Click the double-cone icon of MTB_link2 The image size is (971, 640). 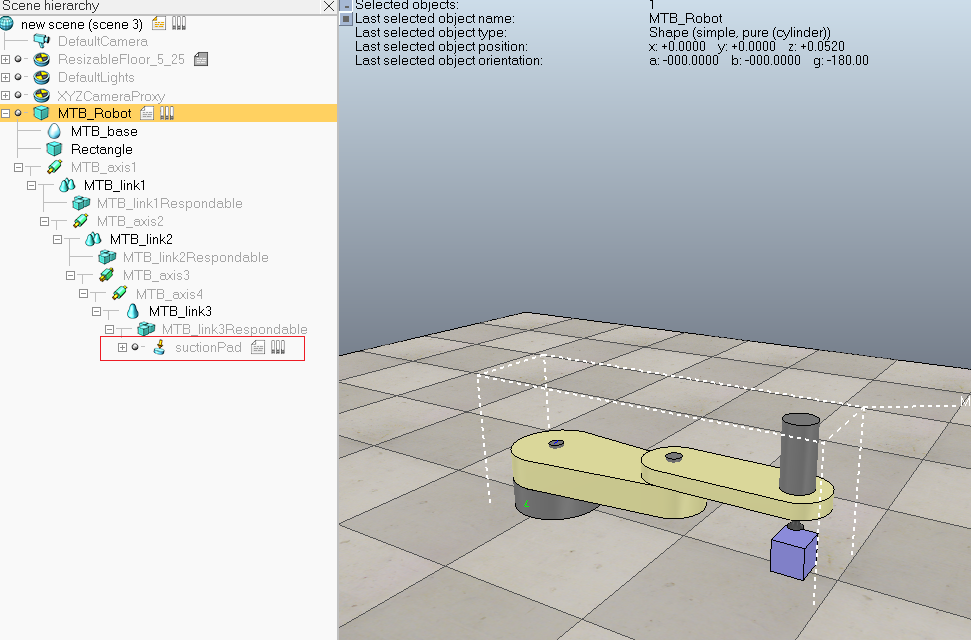(x=93, y=239)
